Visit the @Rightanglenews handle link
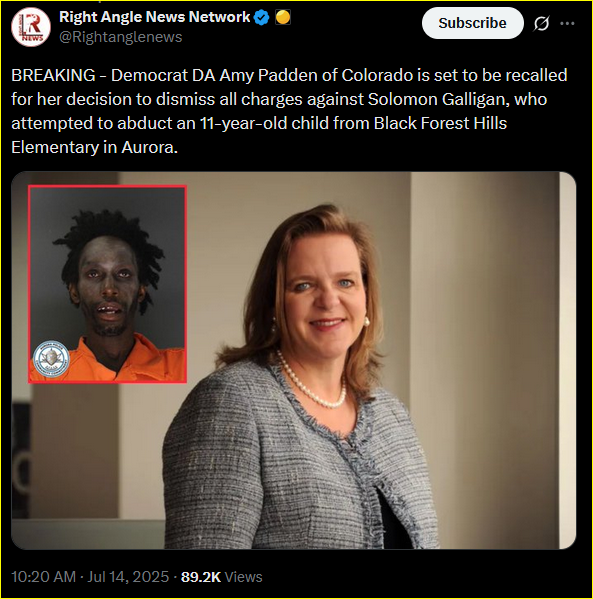 point(121,37)
